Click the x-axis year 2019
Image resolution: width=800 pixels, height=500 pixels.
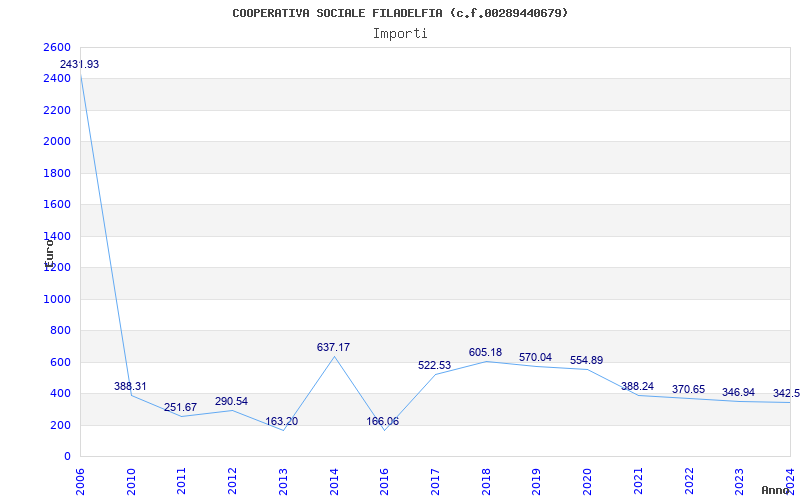coord(536,481)
